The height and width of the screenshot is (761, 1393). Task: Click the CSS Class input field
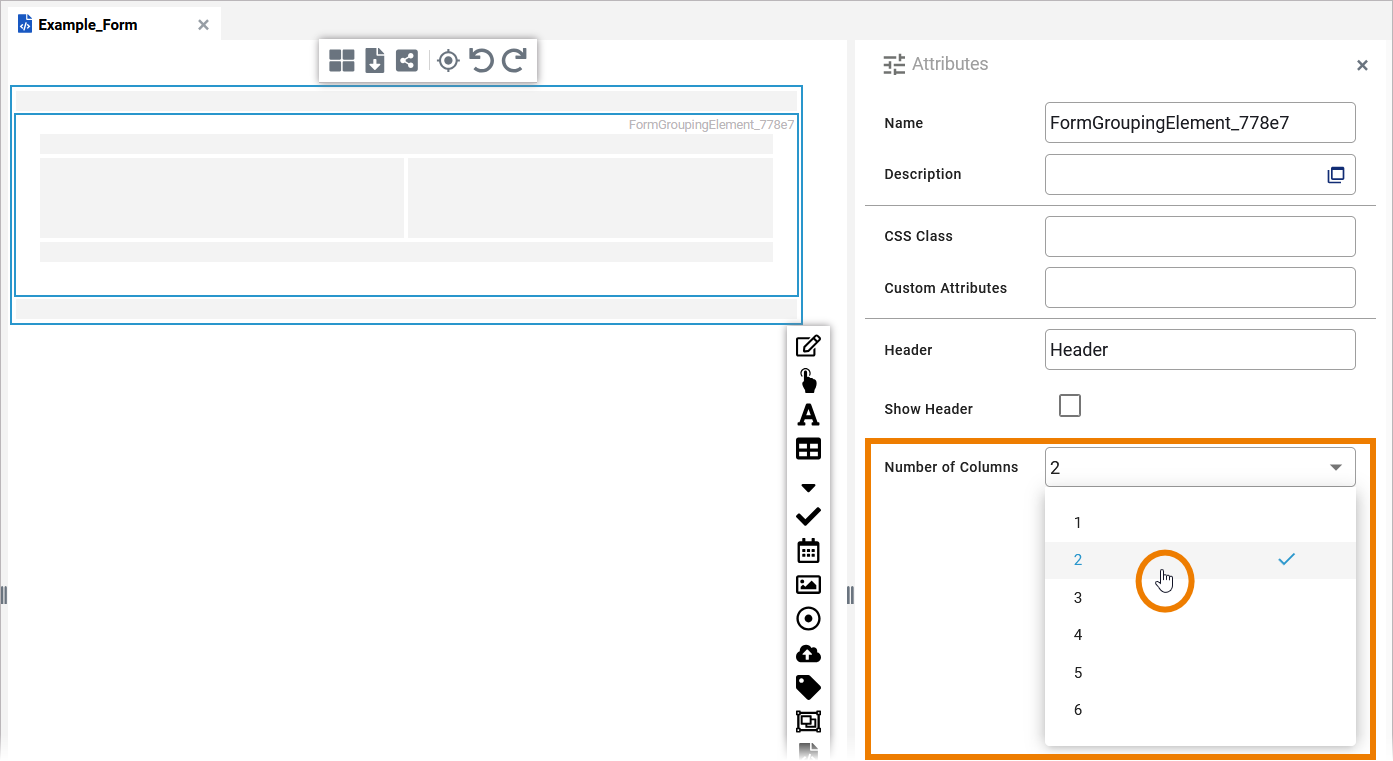1200,237
